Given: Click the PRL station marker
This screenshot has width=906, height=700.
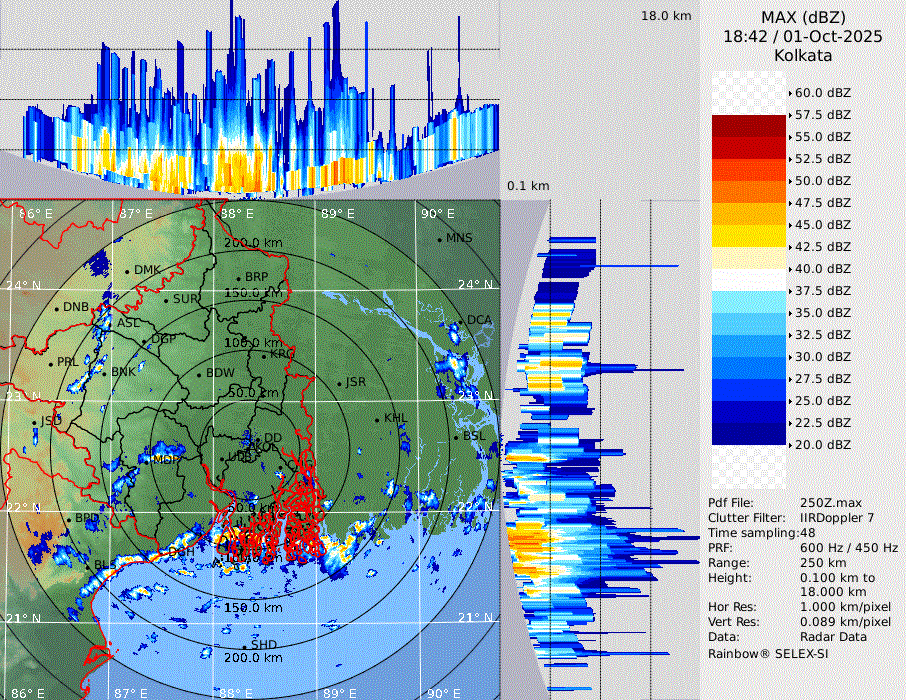Looking at the screenshot, I should tap(51, 363).
